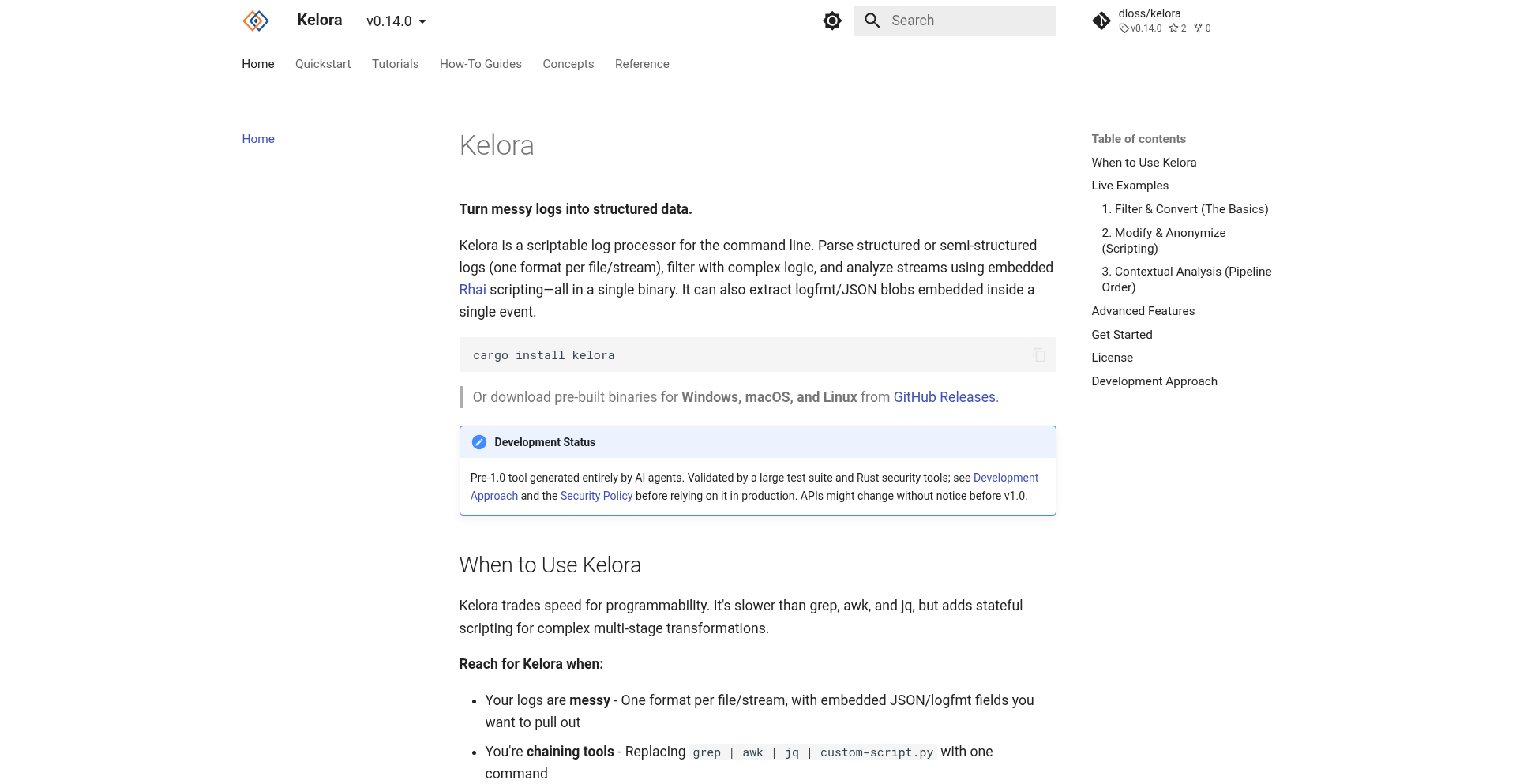Switch to the Quickstart tab
This screenshot has width=1516, height=784.
click(x=323, y=64)
